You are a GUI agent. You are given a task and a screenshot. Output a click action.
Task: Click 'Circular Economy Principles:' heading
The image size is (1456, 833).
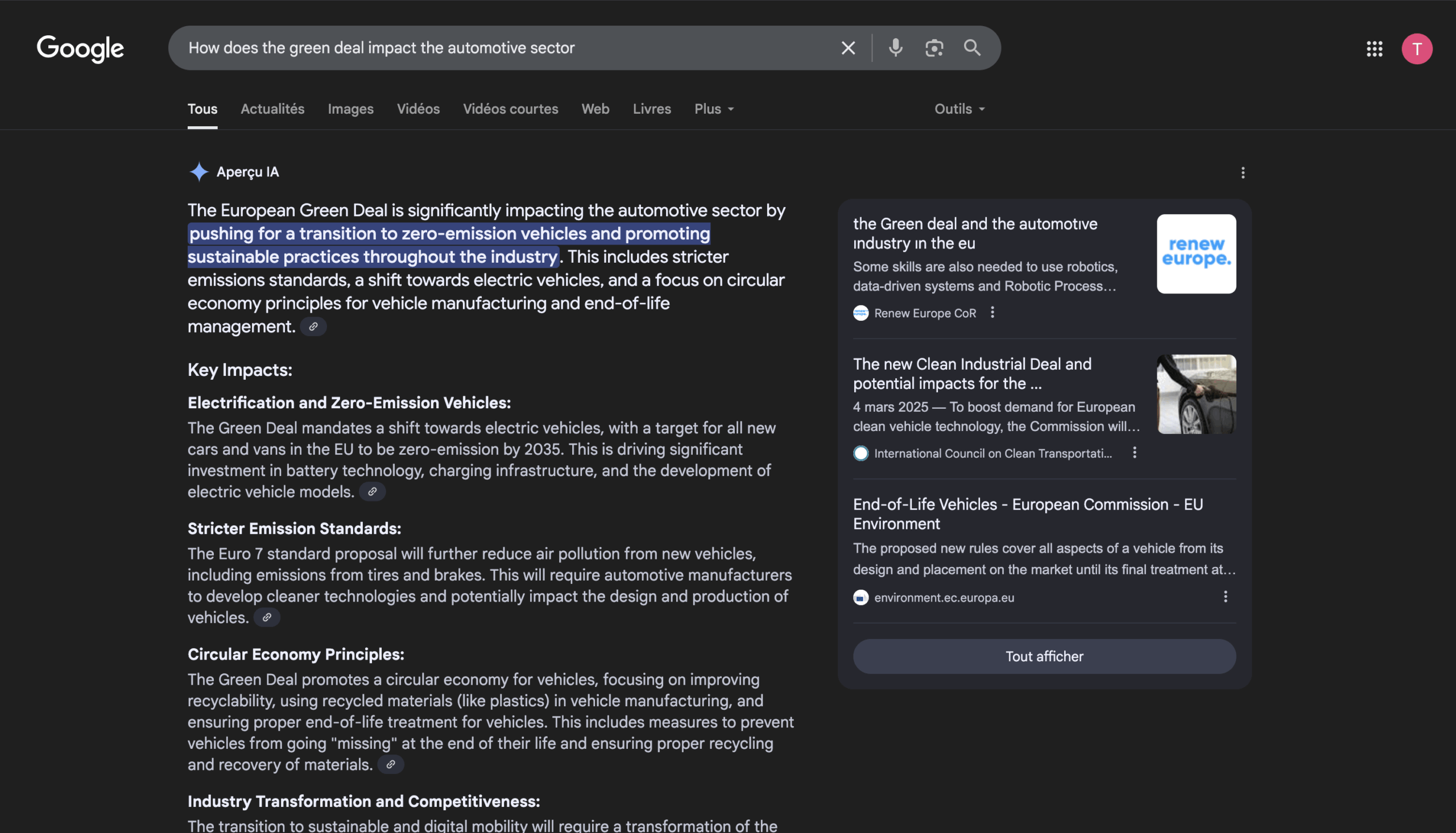[296, 654]
